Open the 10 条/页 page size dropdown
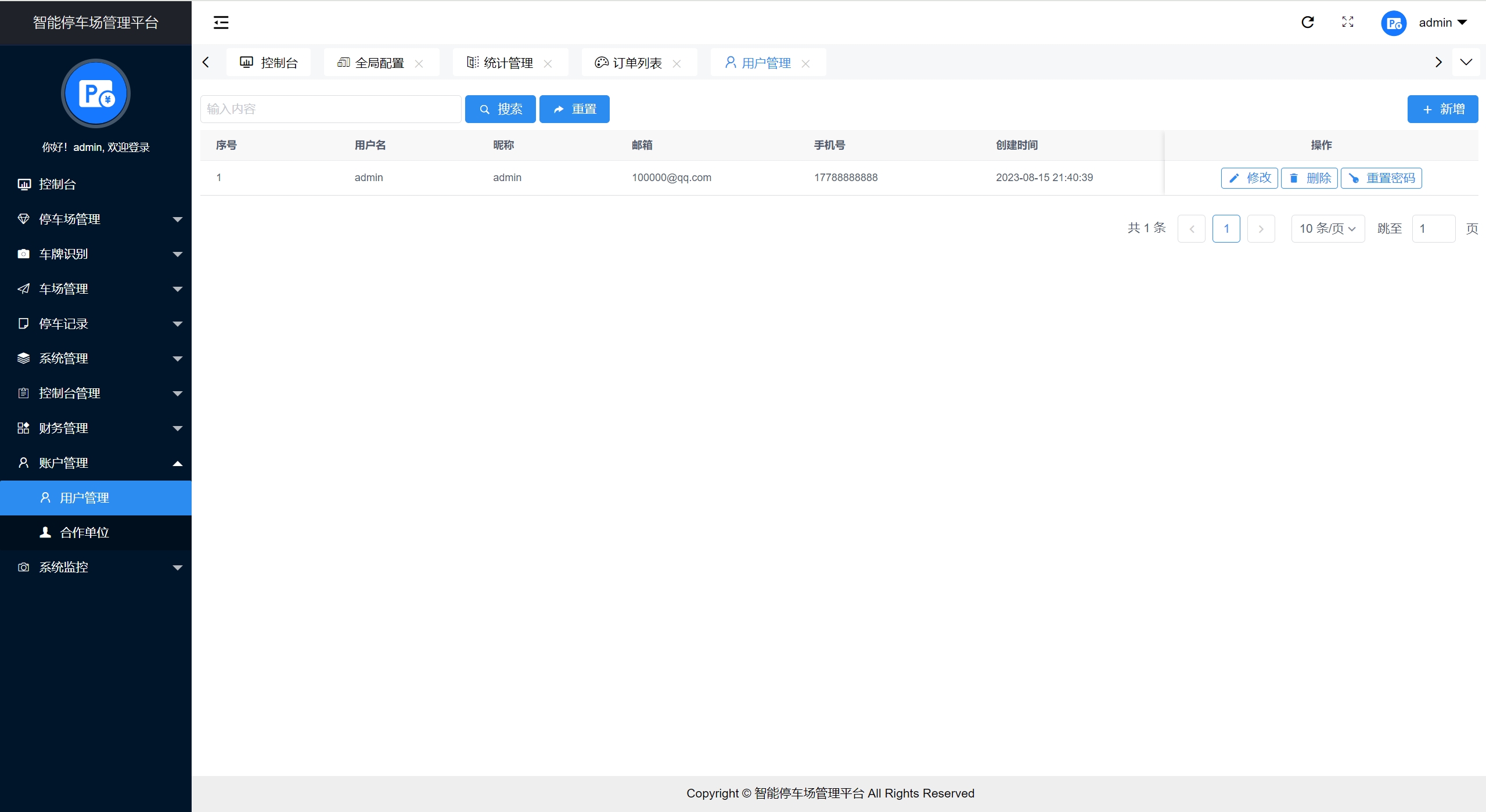This screenshot has width=1486, height=812. (1327, 229)
